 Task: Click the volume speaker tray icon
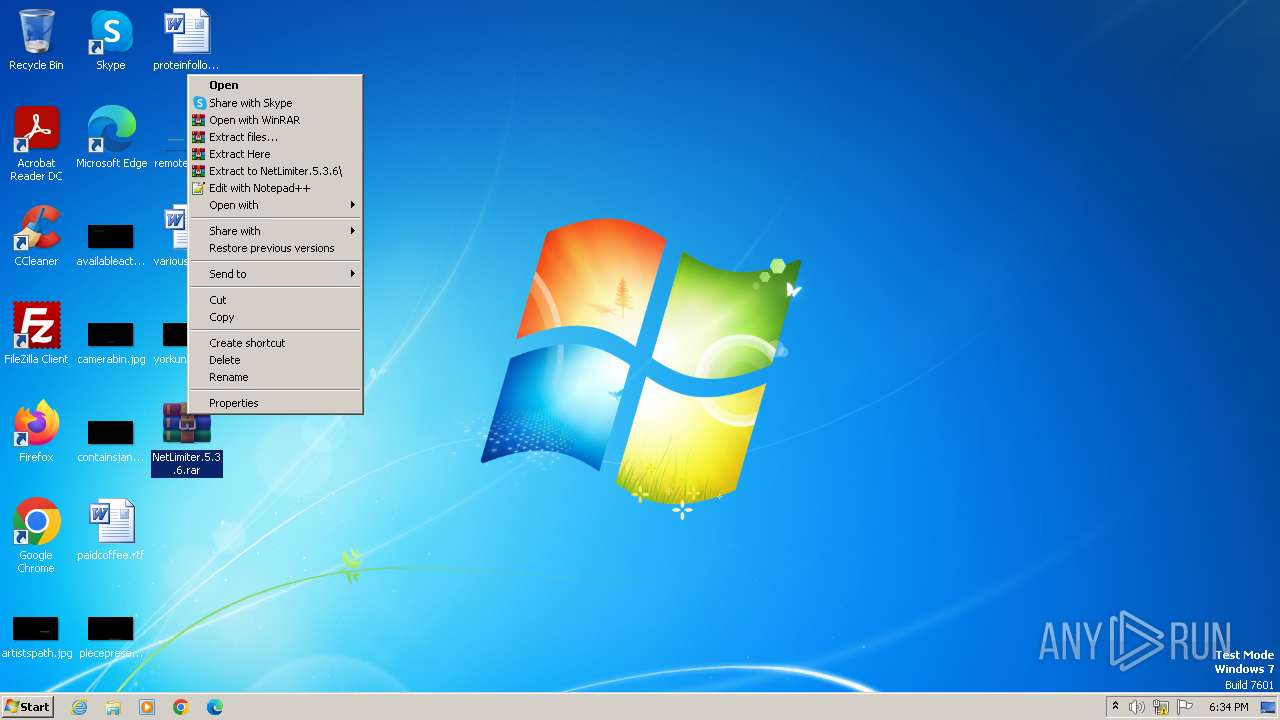click(x=1137, y=707)
